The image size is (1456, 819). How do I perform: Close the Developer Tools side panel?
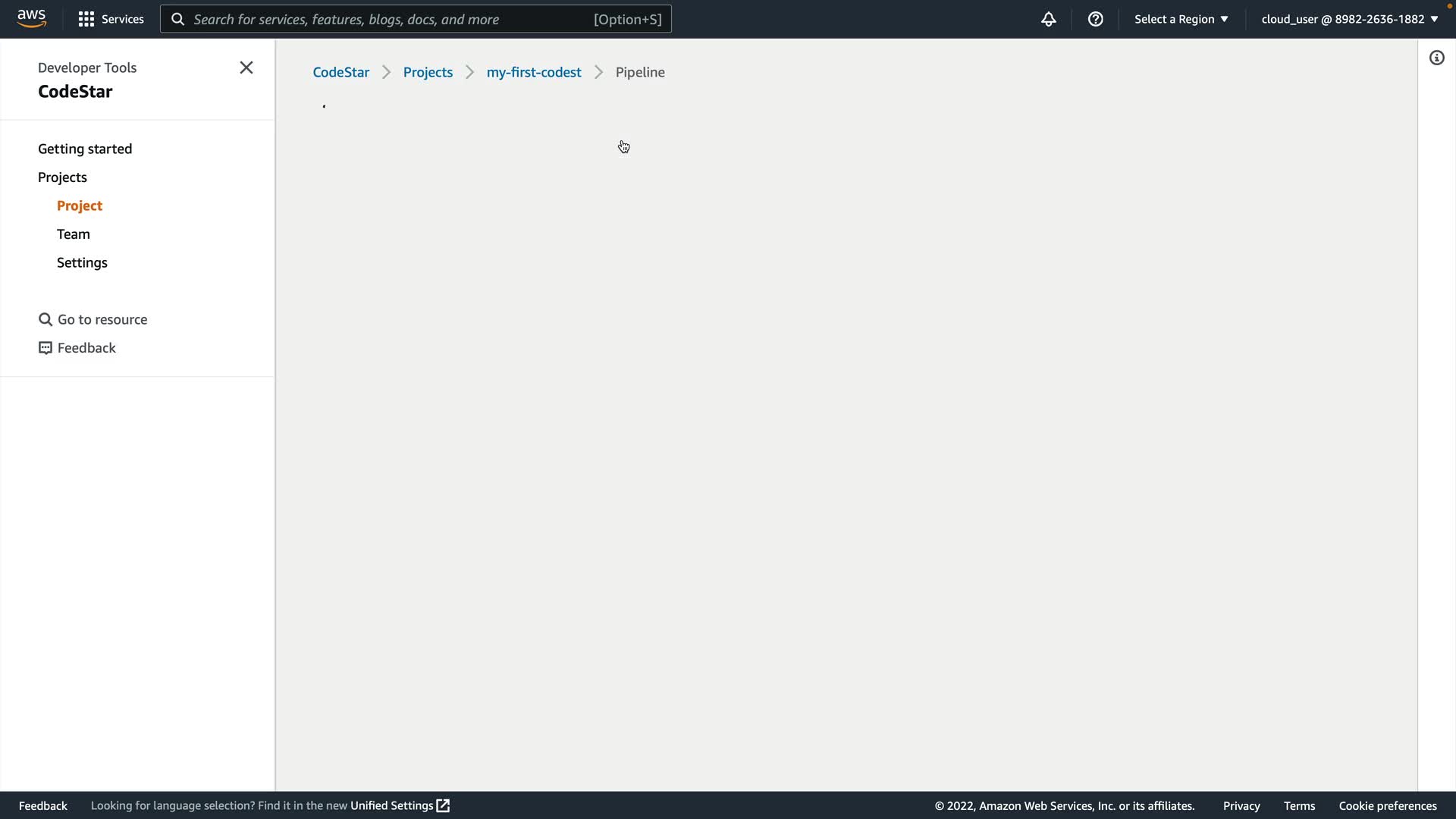(x=246, y=67)
